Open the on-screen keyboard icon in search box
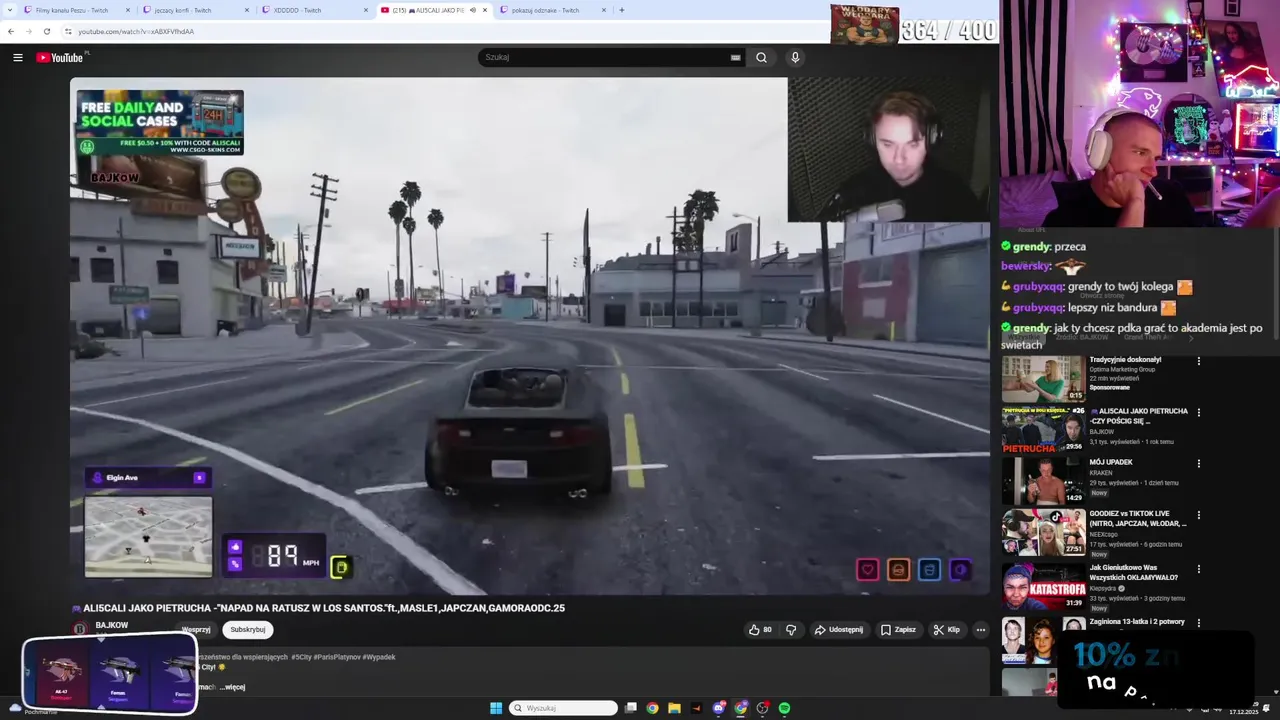The image size is (1280, 720). point(736,57)
